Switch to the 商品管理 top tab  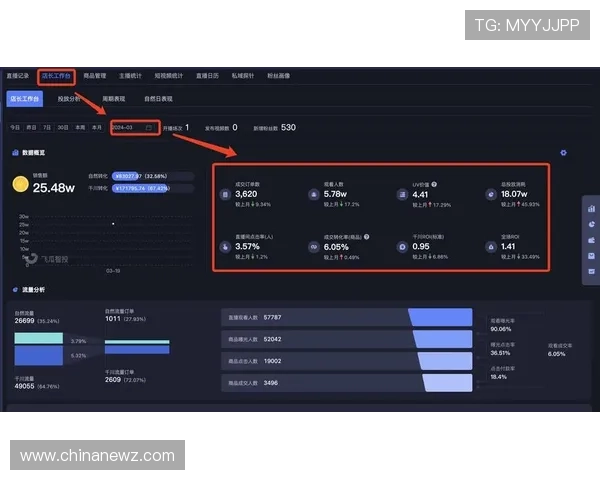[x=94, y=75]
